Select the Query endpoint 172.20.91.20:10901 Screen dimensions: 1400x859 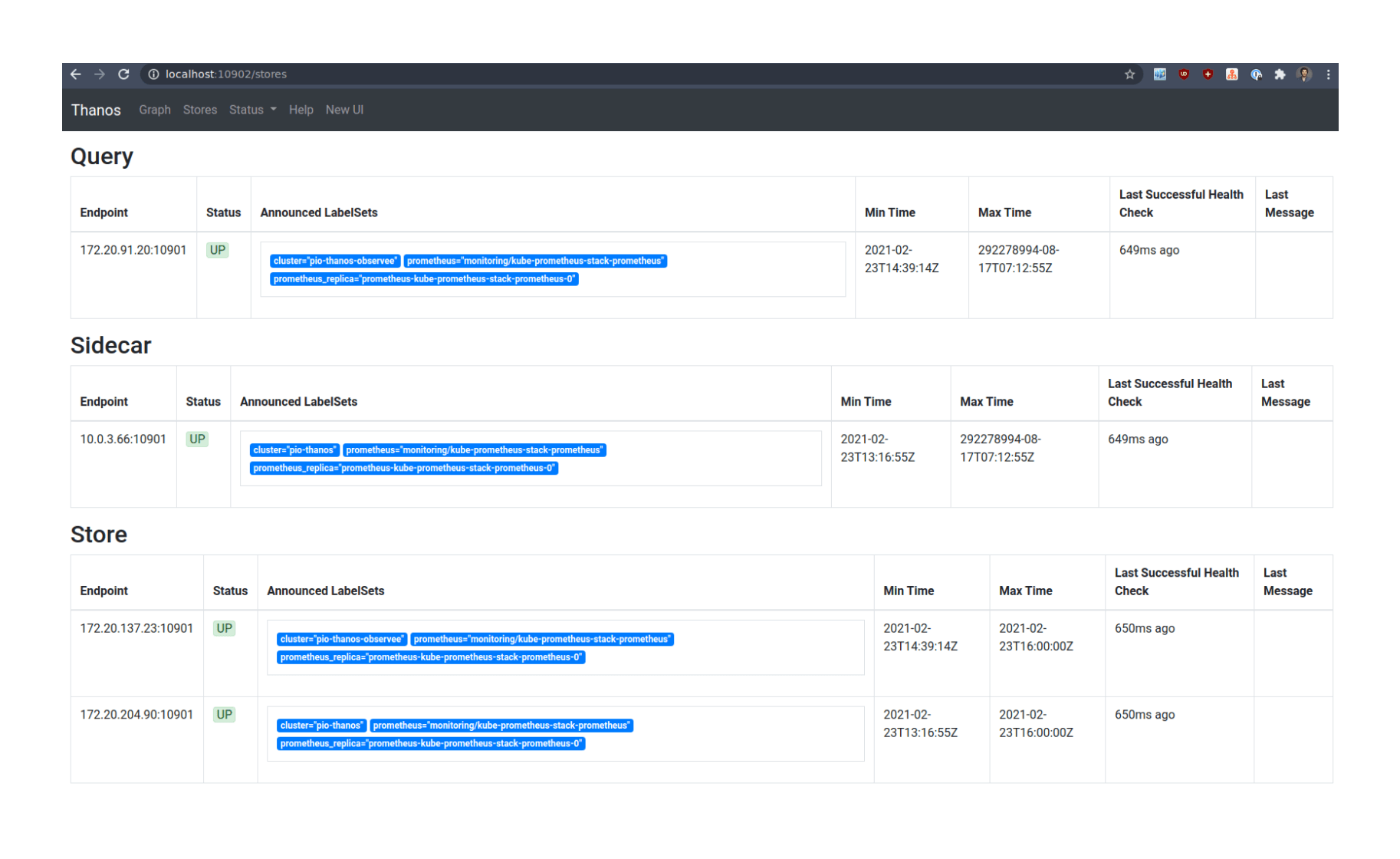[x=133, y=250]
